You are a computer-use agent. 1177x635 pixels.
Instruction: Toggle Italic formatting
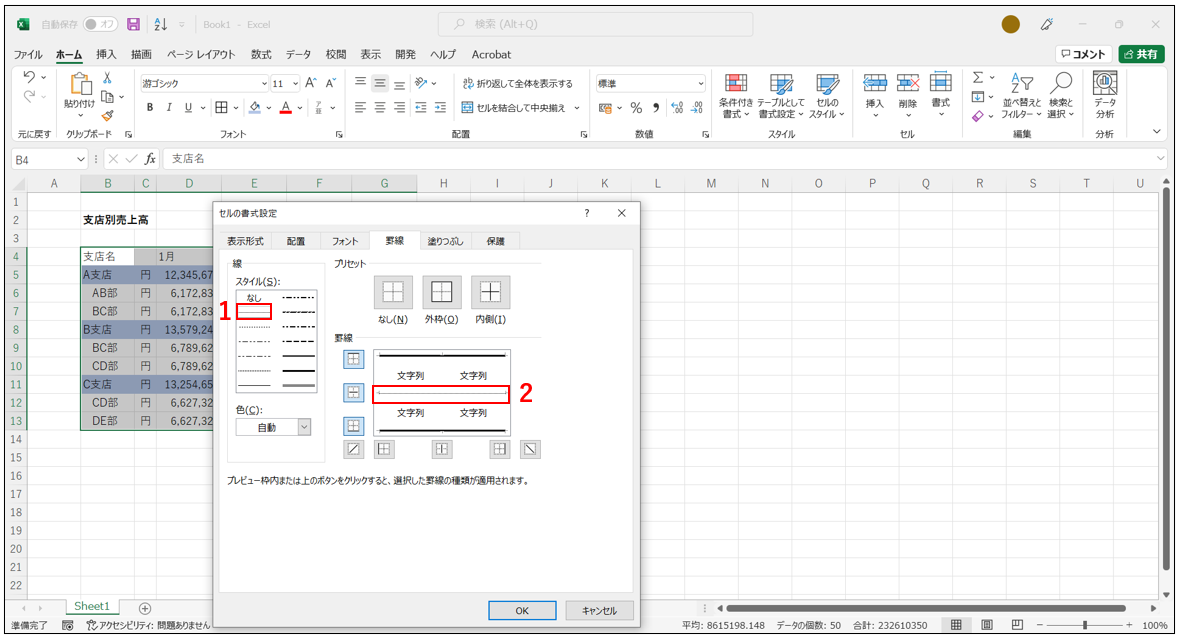(169, 107)
